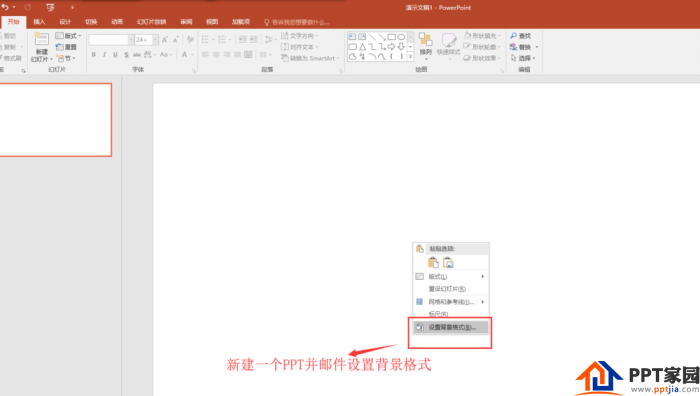Screen dimensions: 700x396
Task: Open 形状效果 Shape Effects menu
Action: pyautogui.click(x=483, y=58)
